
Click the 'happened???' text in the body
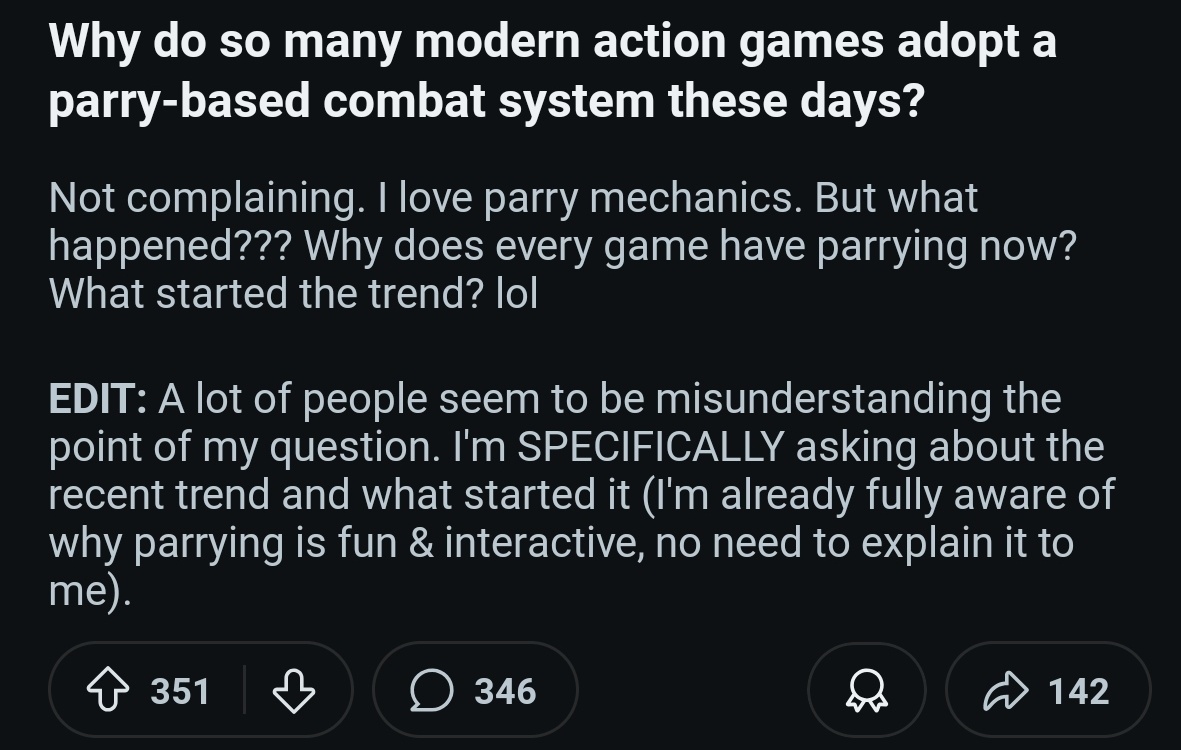[x=169, y=246]
